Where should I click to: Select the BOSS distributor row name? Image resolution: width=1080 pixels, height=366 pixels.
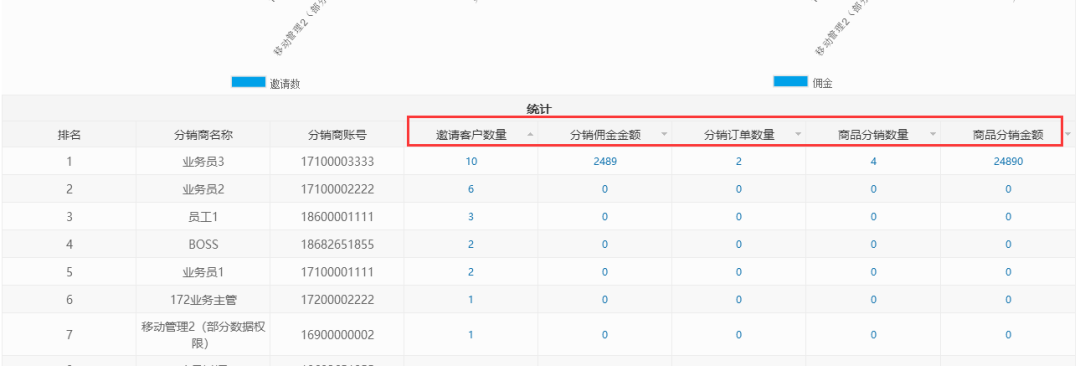click(x=203, y=244)
